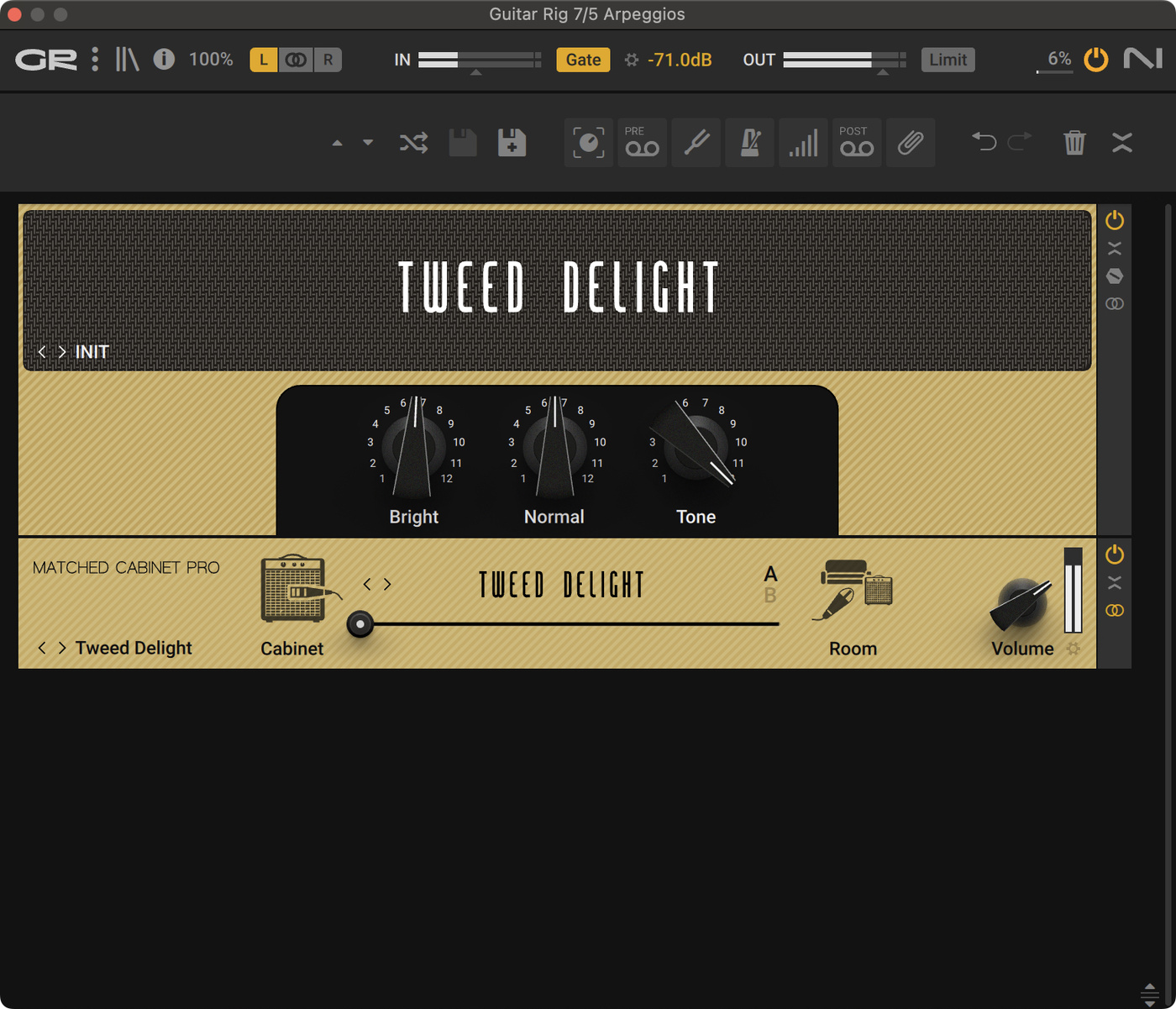Screen dimensions: 1176x1009
Task: Open the metronome tool
Action: pyautogui.click(x=749, y=143)
